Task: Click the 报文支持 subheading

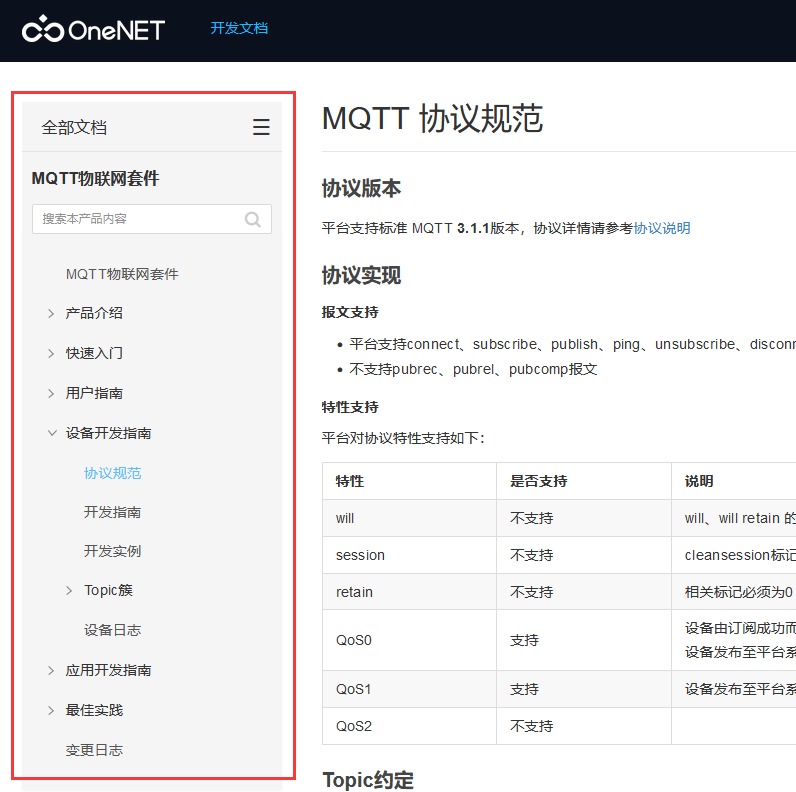Action: tap(350, 312)
